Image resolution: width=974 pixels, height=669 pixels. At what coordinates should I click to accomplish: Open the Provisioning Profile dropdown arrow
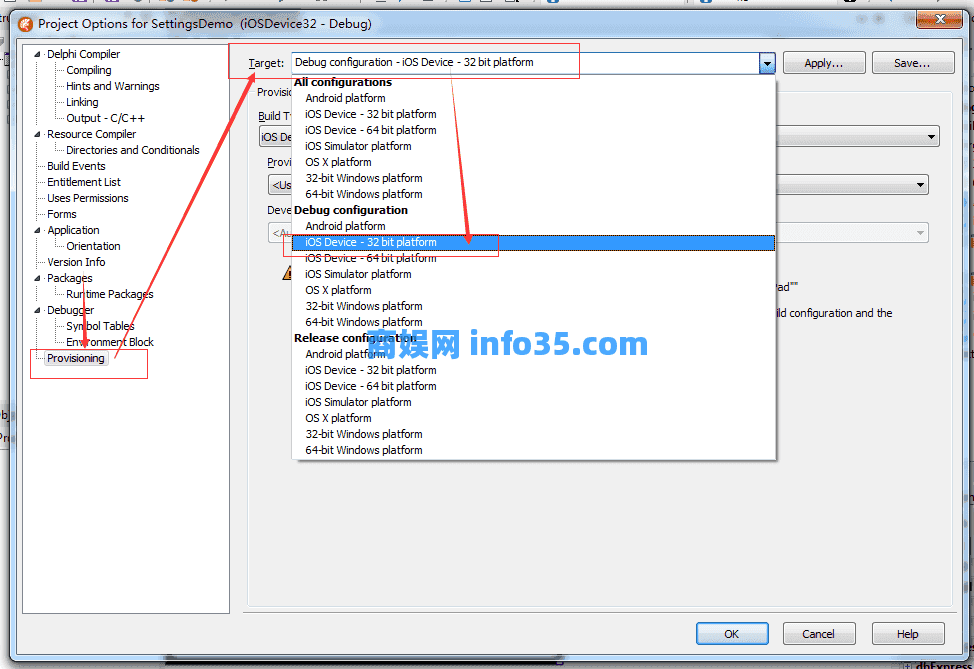tap(920, 185)
